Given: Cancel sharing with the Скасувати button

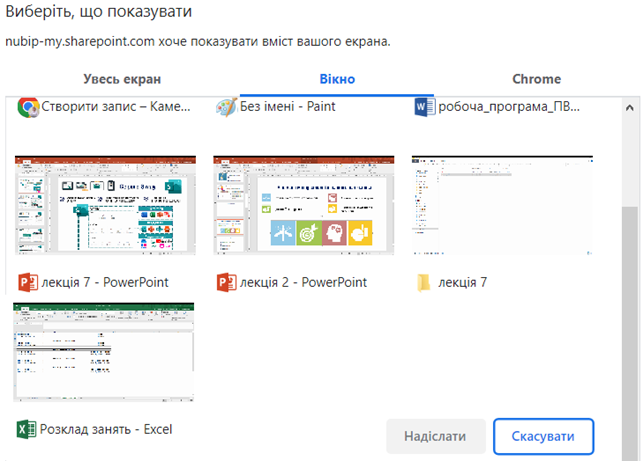Looking at the screenshot, I should click(541, 437).
